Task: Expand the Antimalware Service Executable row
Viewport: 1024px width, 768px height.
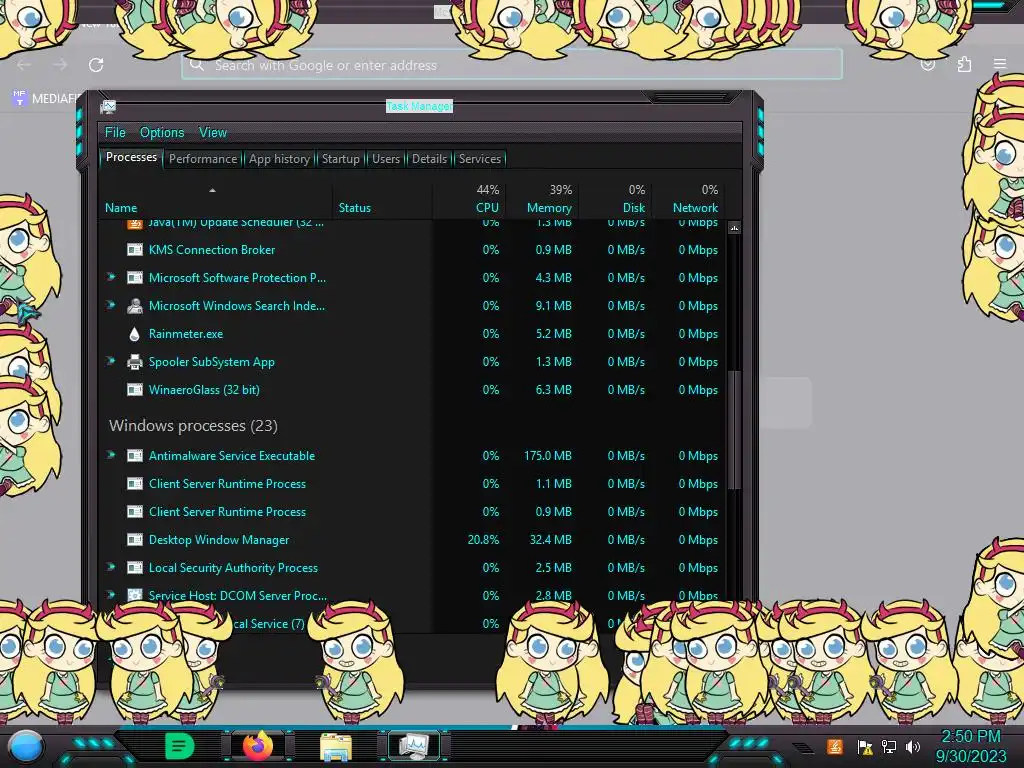Action: [111, 455]
